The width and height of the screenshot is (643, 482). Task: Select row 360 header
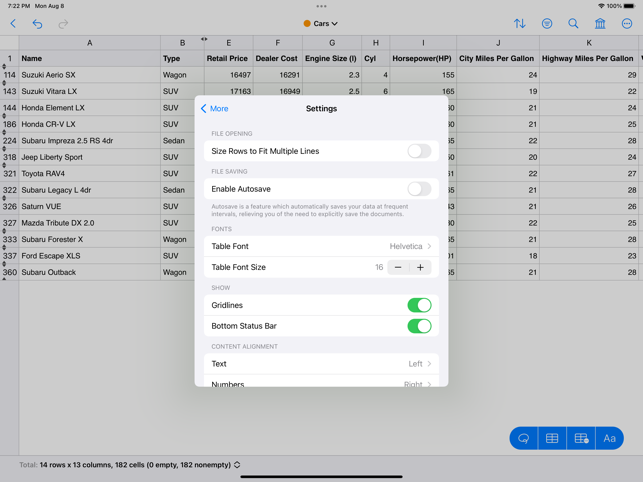click(9, 272)
